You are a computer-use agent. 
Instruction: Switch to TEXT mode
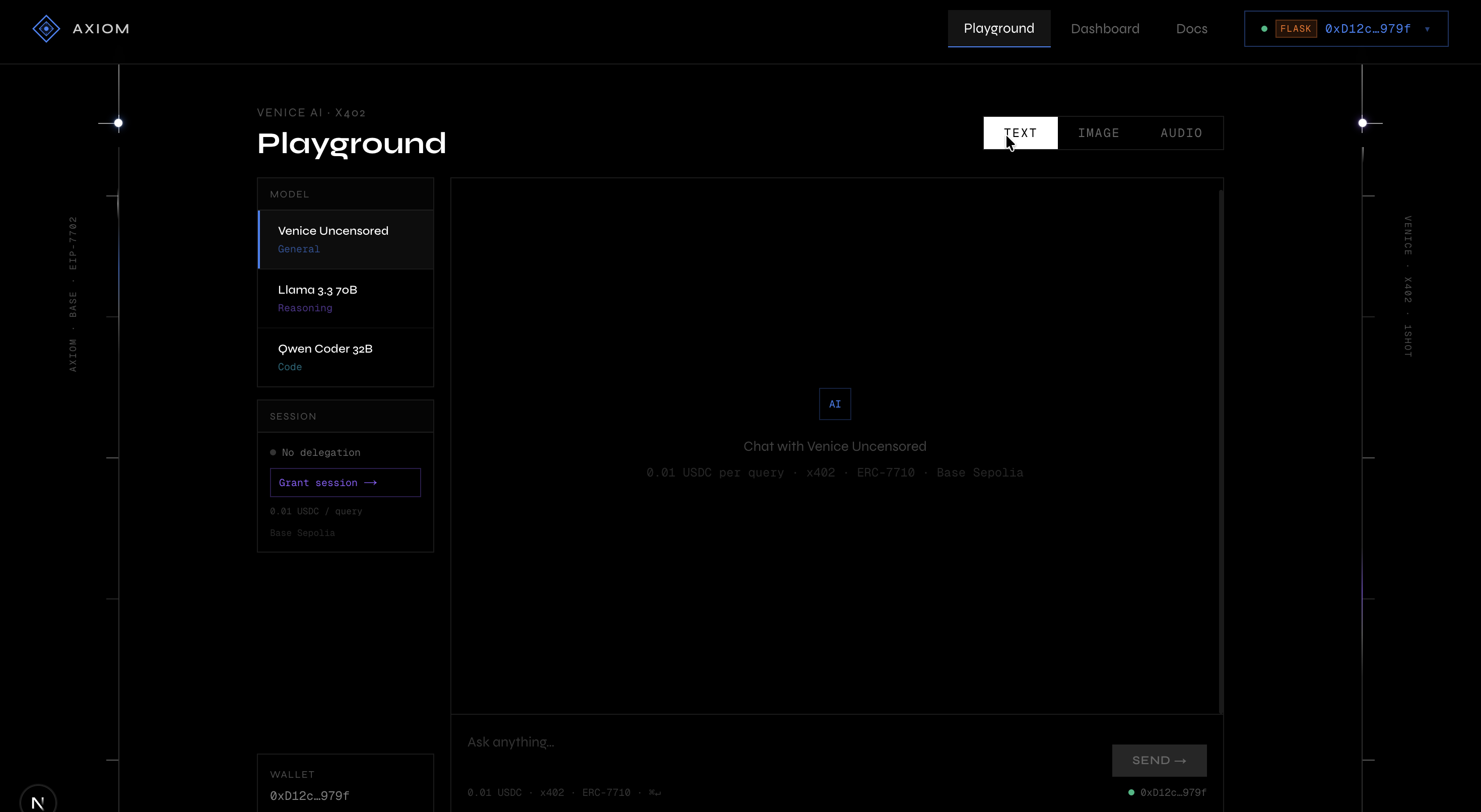click(1021, 133)
